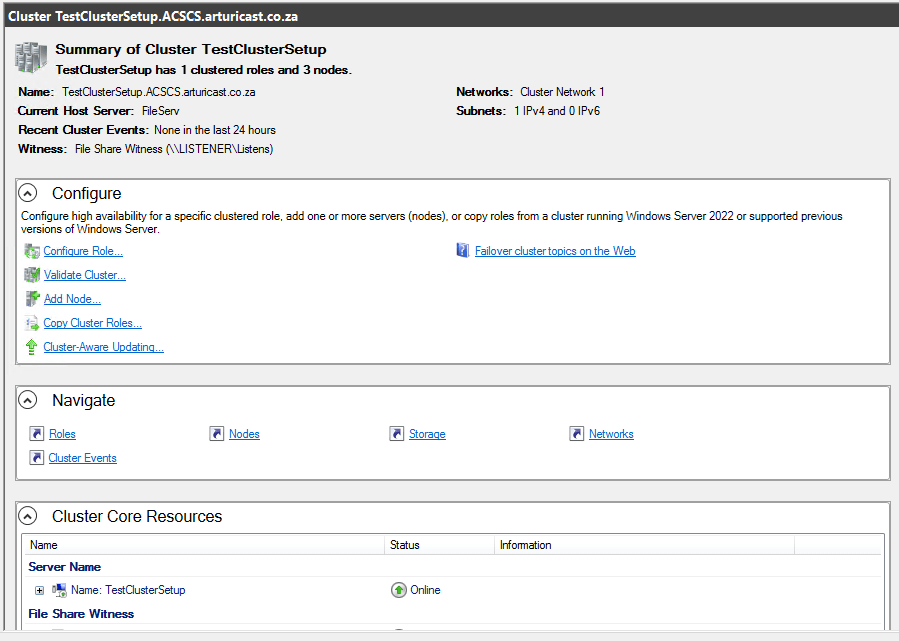Open Failover cluster topics on the Web
The height and width of the screenshot is (641, 899).
coord(555,251)
